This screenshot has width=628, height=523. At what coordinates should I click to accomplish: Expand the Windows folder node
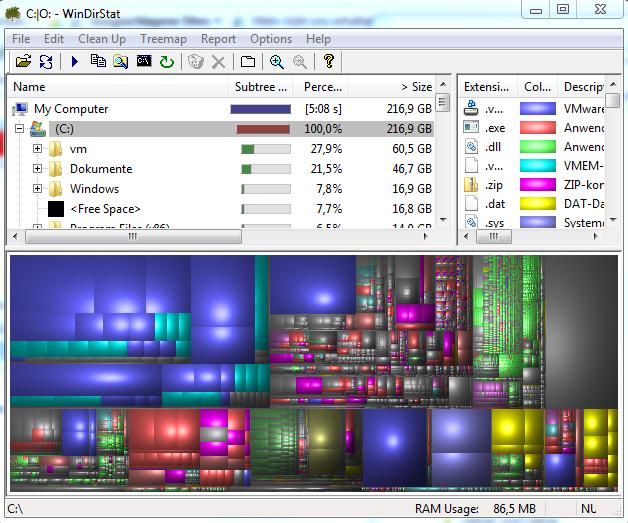tap(37, 188)
